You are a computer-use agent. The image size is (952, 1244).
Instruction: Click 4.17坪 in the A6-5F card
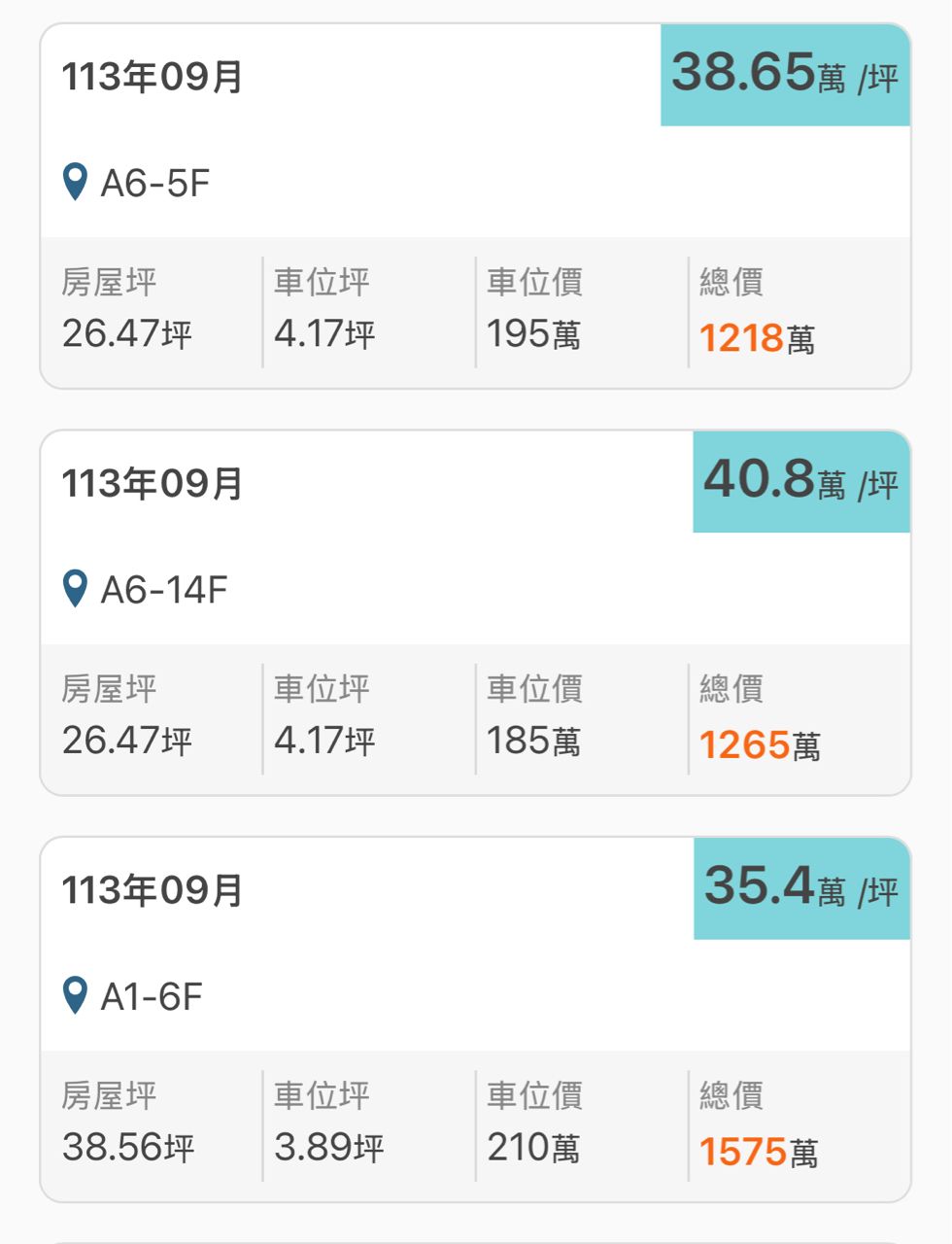pyautogui.click(x=324, y=334)
